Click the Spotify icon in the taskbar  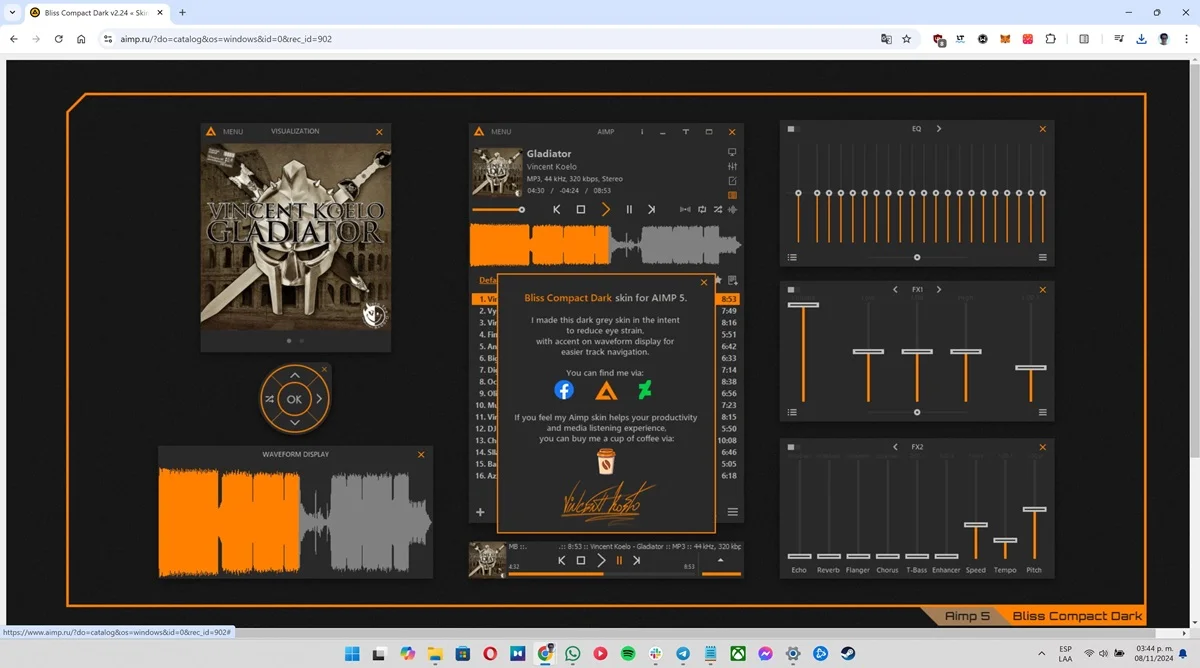tap(628, 654)
